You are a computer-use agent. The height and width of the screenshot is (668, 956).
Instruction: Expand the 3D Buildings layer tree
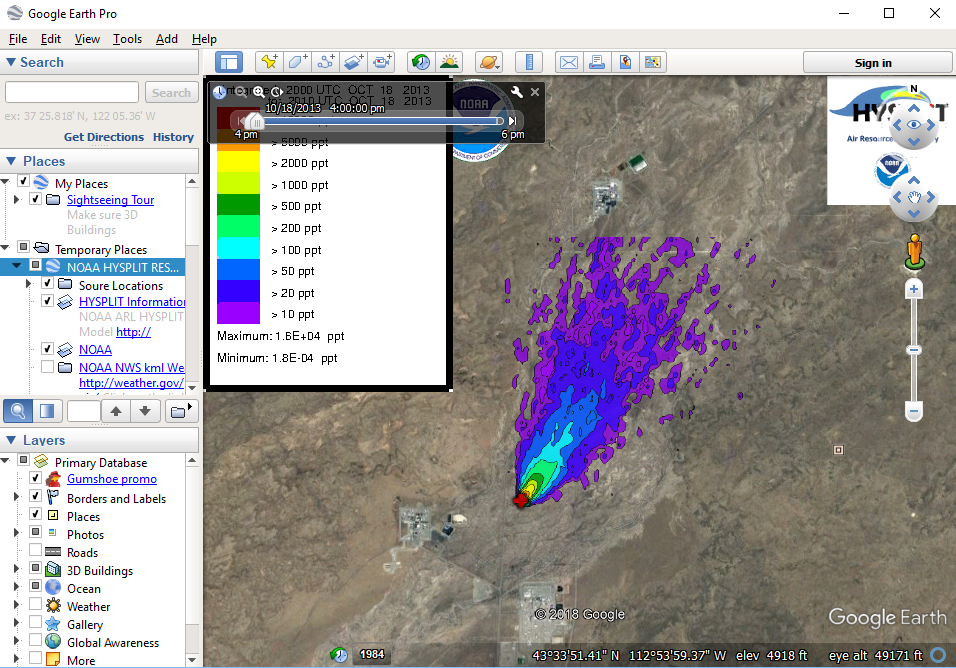[16, 570]
